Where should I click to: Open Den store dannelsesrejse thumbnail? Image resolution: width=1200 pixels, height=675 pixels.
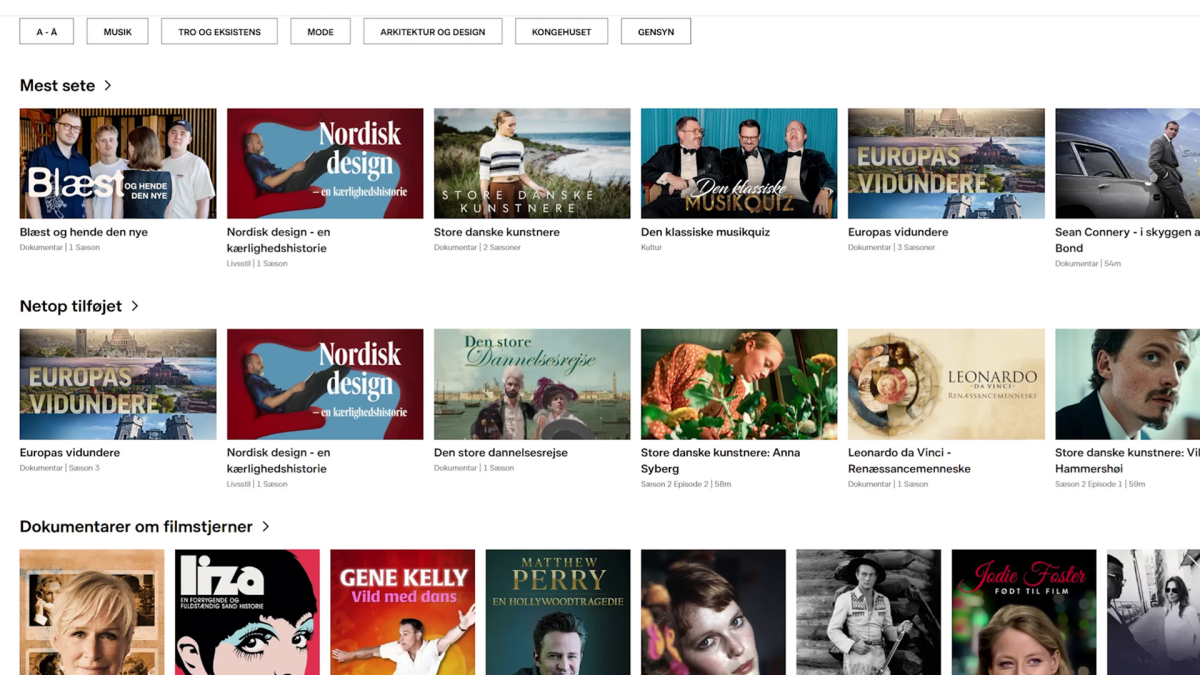click(532, 384)
